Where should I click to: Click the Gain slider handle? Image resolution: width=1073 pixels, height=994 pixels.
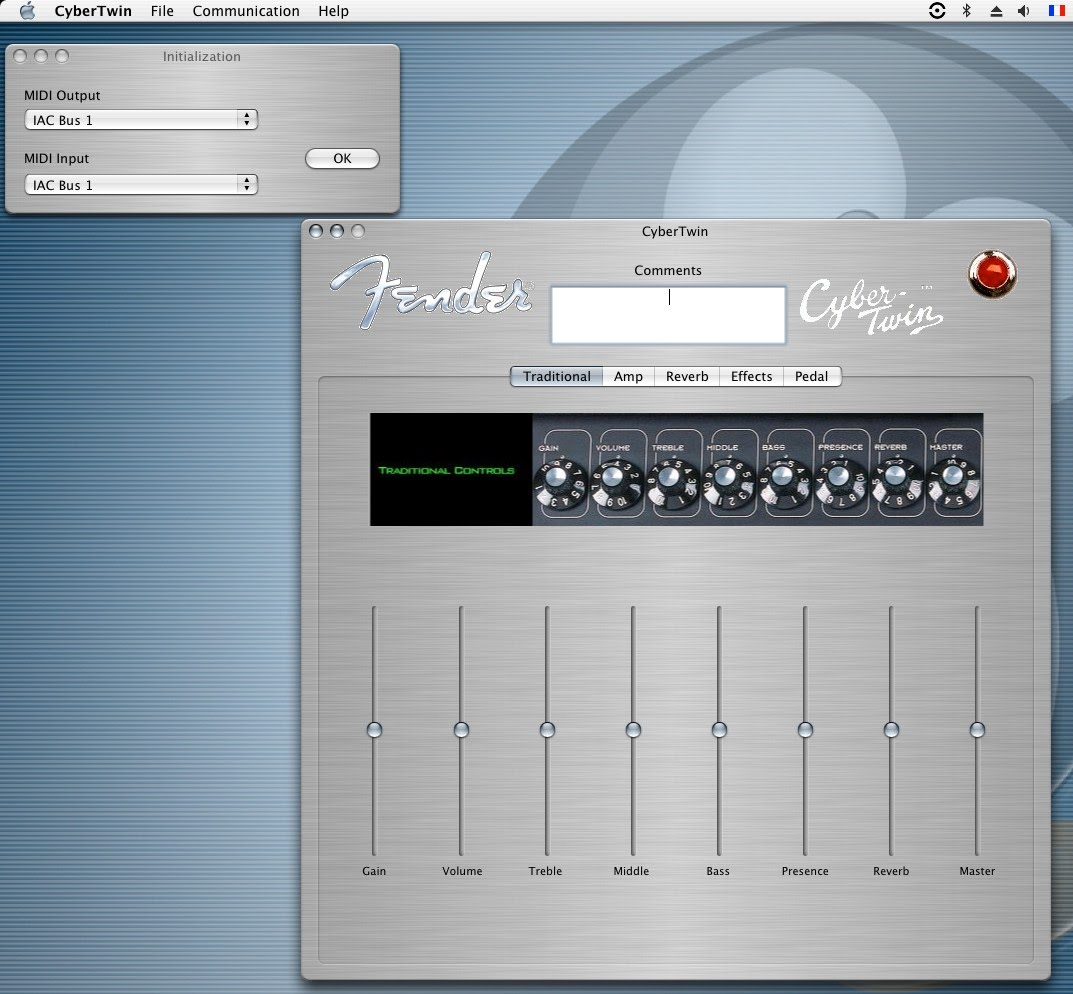pos(374,730)
